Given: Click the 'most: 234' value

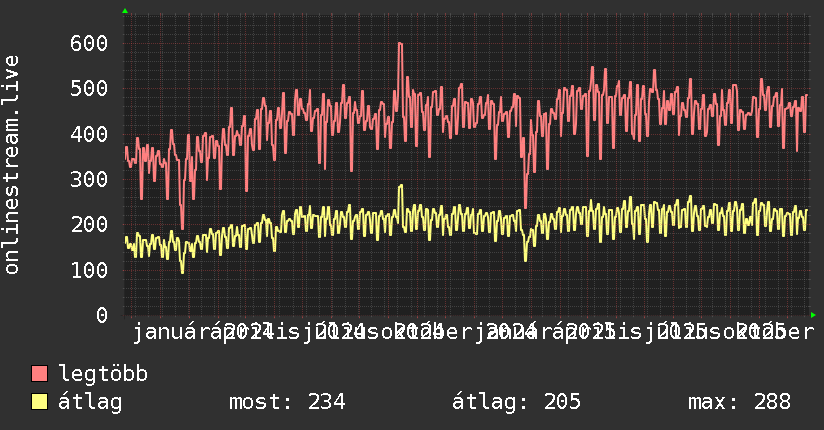Looking at the screenshot, I should [x=287, y=402].
